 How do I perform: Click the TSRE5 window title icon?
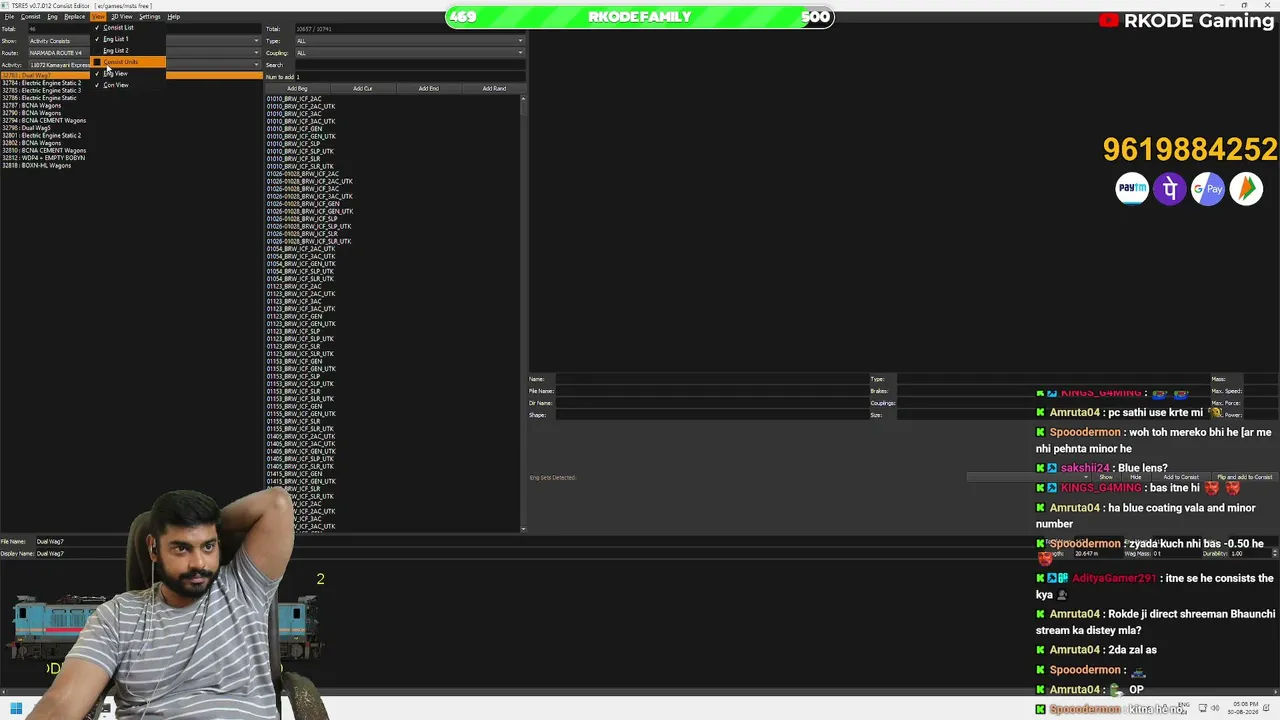click(x=5, y=5)
